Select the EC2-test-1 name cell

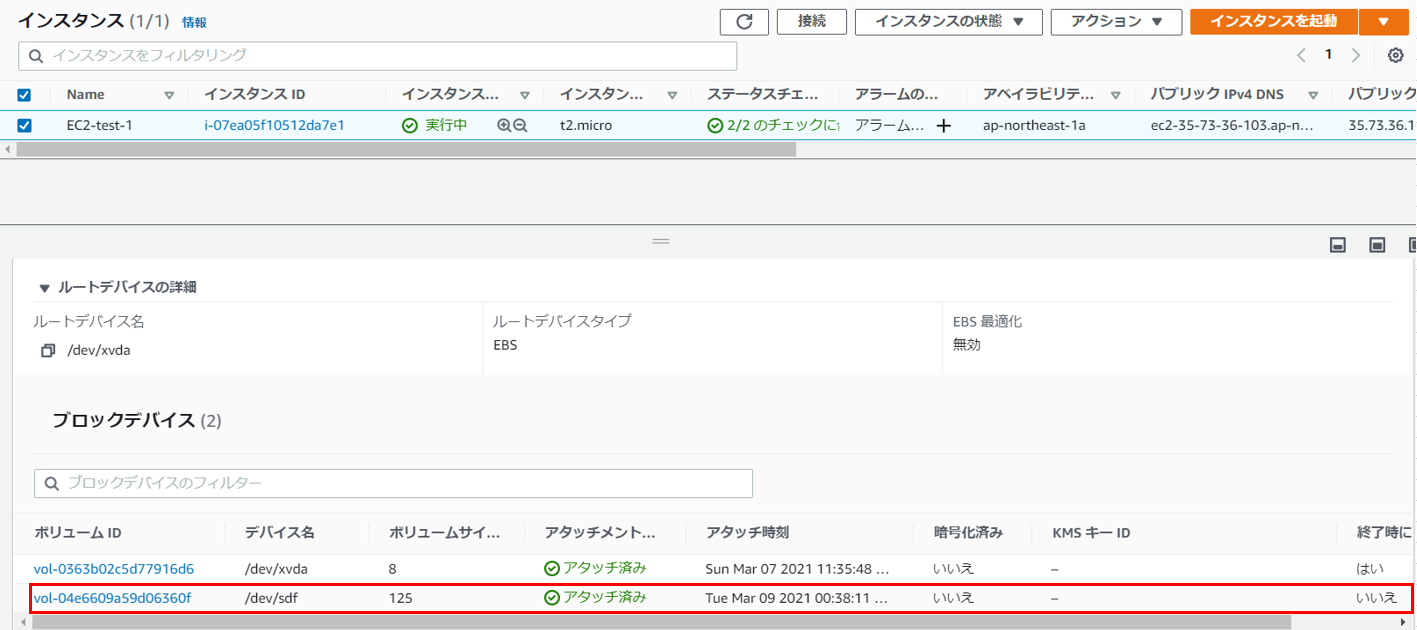100,126
